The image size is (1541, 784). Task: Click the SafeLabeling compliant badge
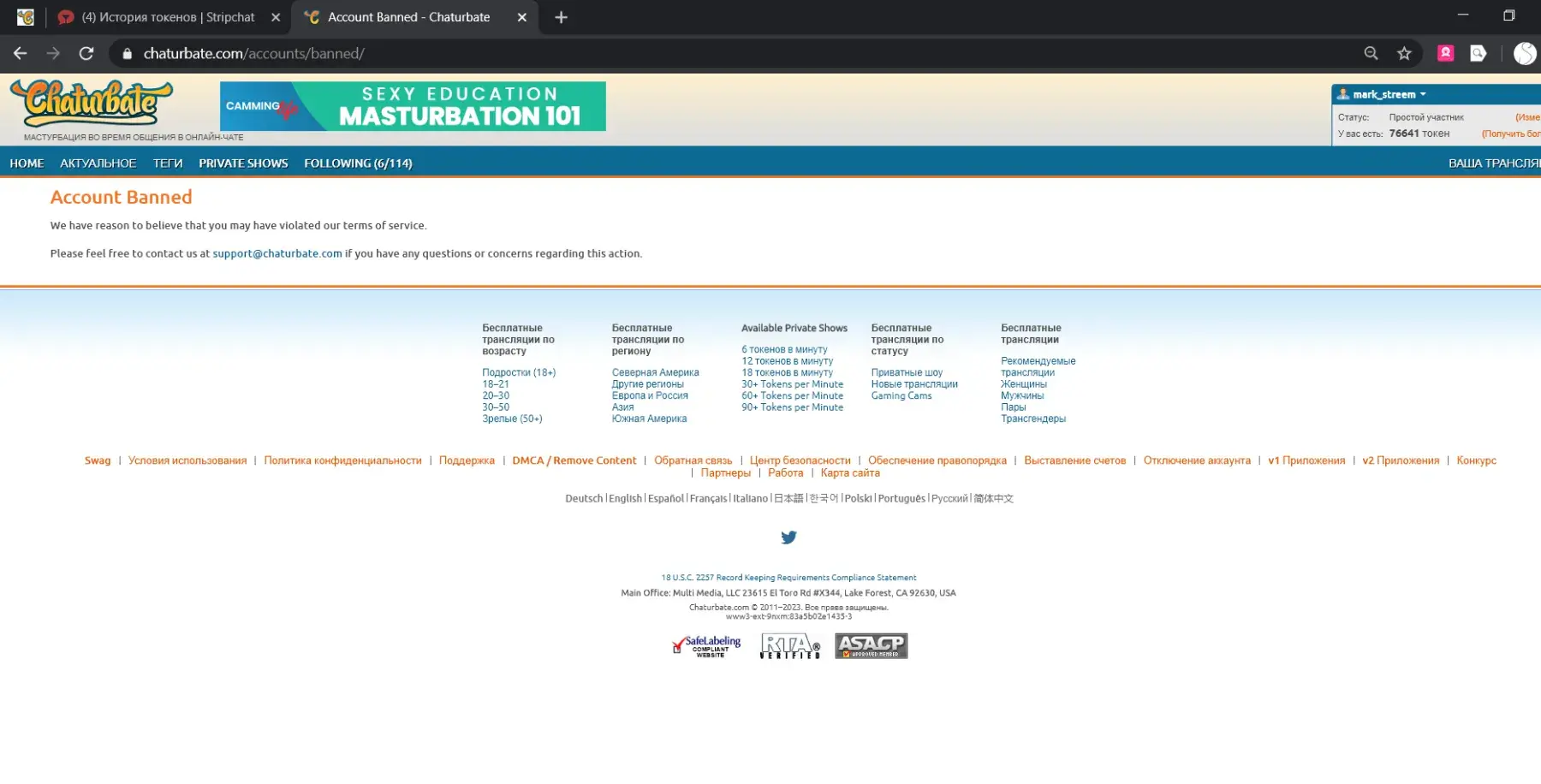[x=707, y=646]
